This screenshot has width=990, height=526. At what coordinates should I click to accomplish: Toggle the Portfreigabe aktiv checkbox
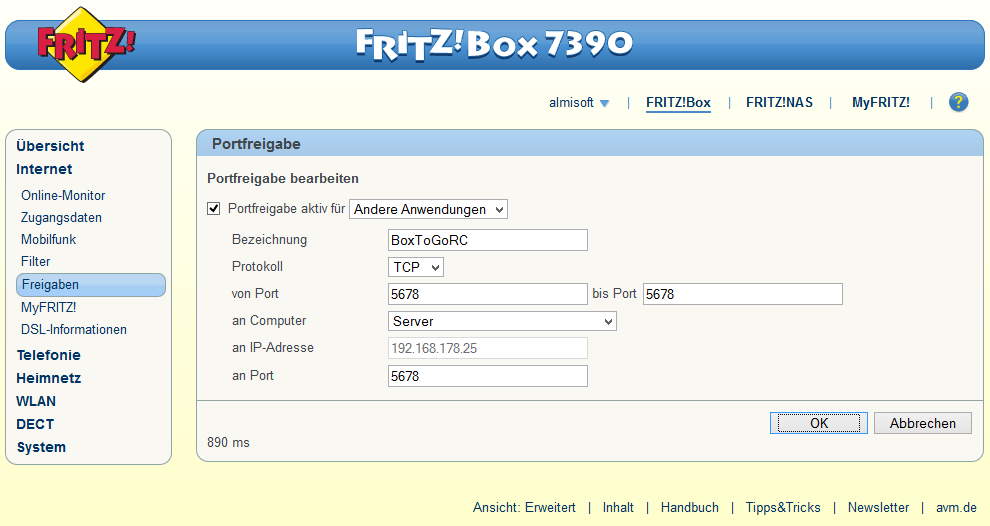pyautogui.click(x=213, y=208)
